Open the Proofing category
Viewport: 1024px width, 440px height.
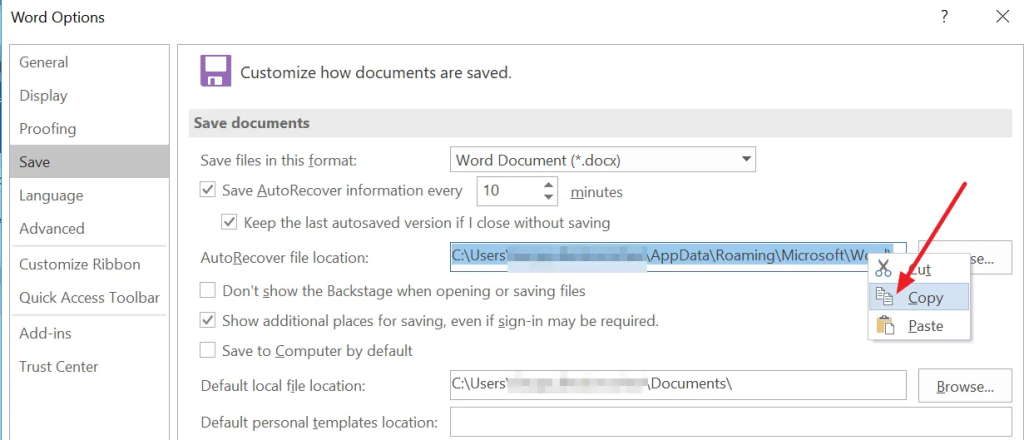[x=89, y=129]
